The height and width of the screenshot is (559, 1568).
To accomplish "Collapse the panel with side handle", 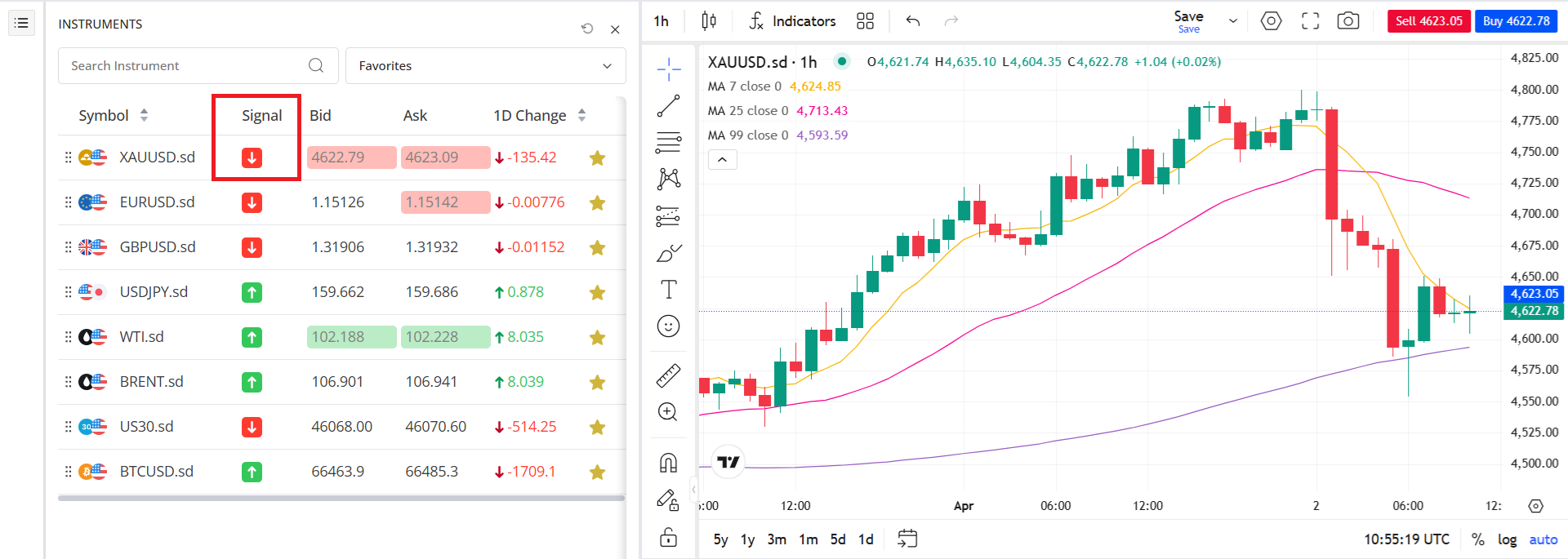I will [x=693, y=490].
